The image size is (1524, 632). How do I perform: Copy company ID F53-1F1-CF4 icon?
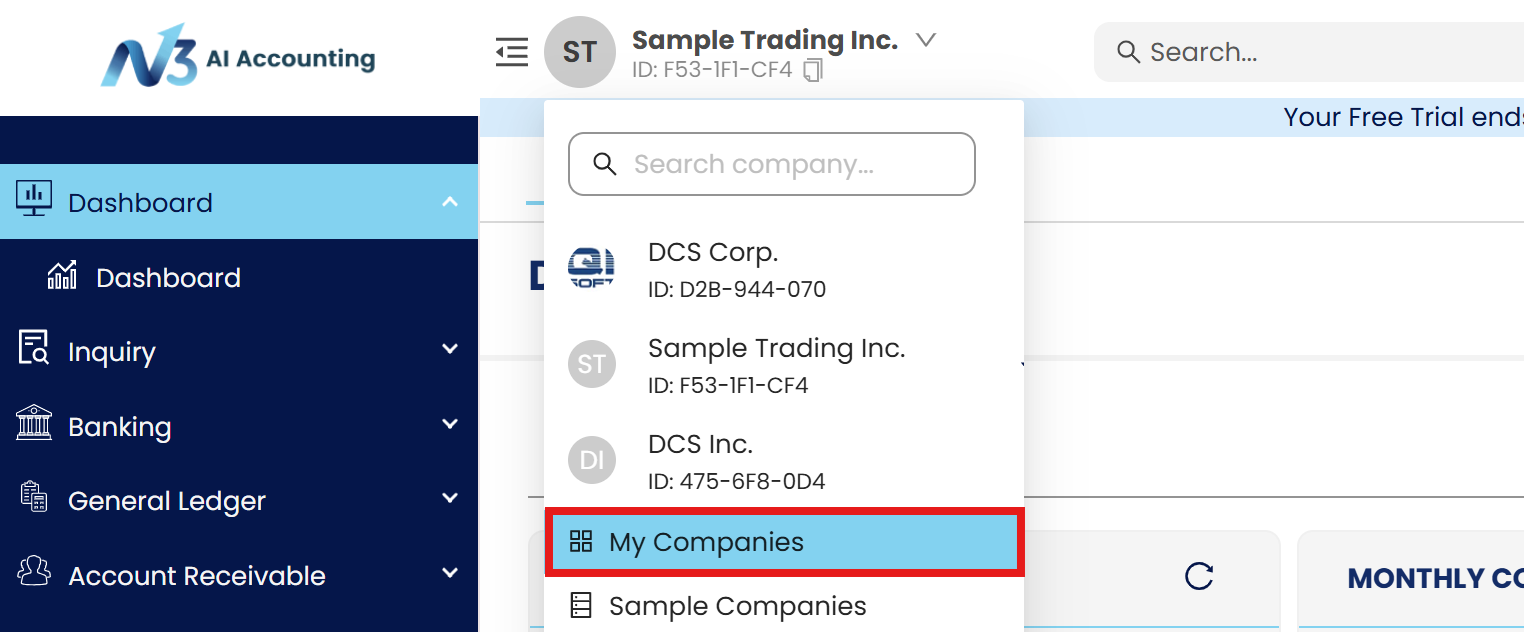point(813,71)
